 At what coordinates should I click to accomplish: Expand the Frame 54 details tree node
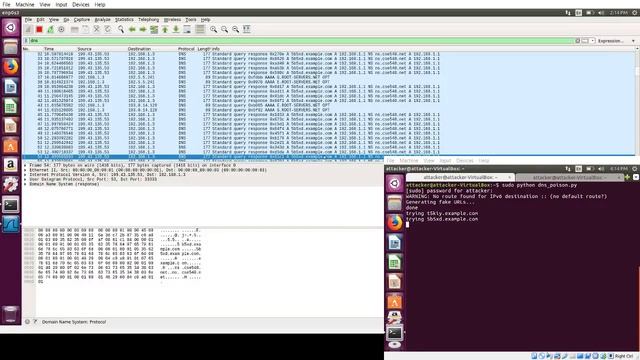[25, 165]
